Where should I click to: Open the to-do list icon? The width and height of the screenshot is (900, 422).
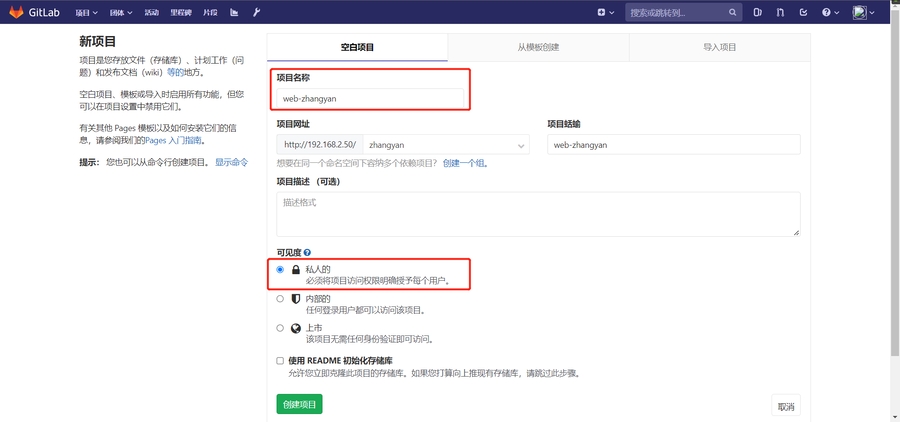coord(803,13)
